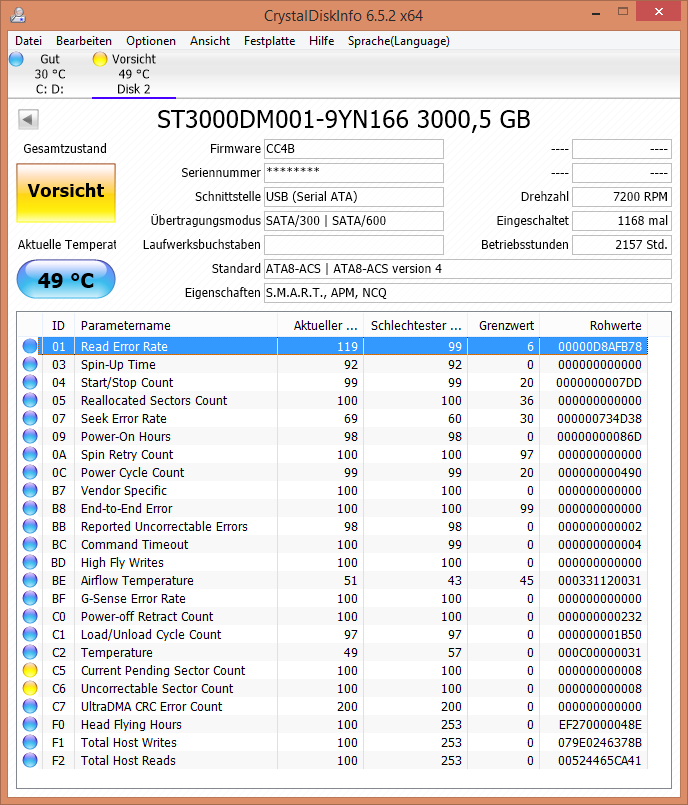Click the status orb of Vendor Specific
The image size is (688, 805).
point(30,490)
